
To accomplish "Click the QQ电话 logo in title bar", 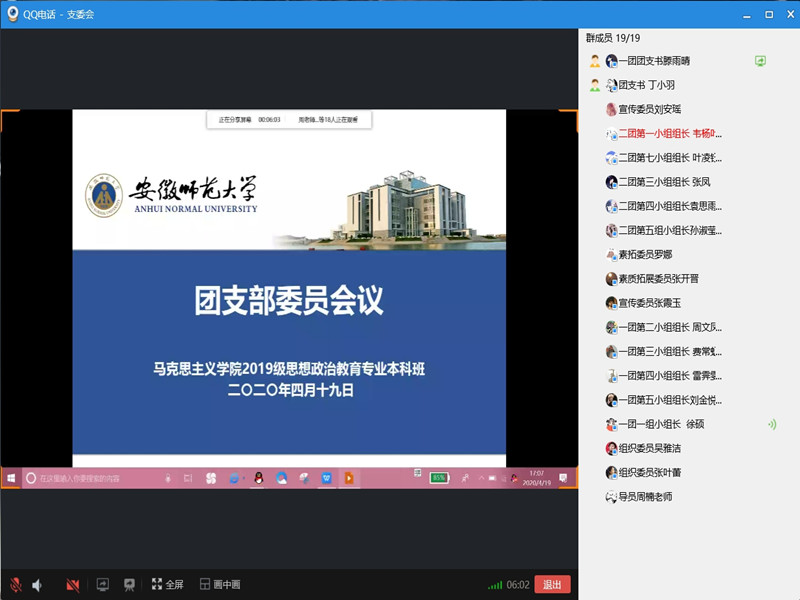I will pos(13,14).
